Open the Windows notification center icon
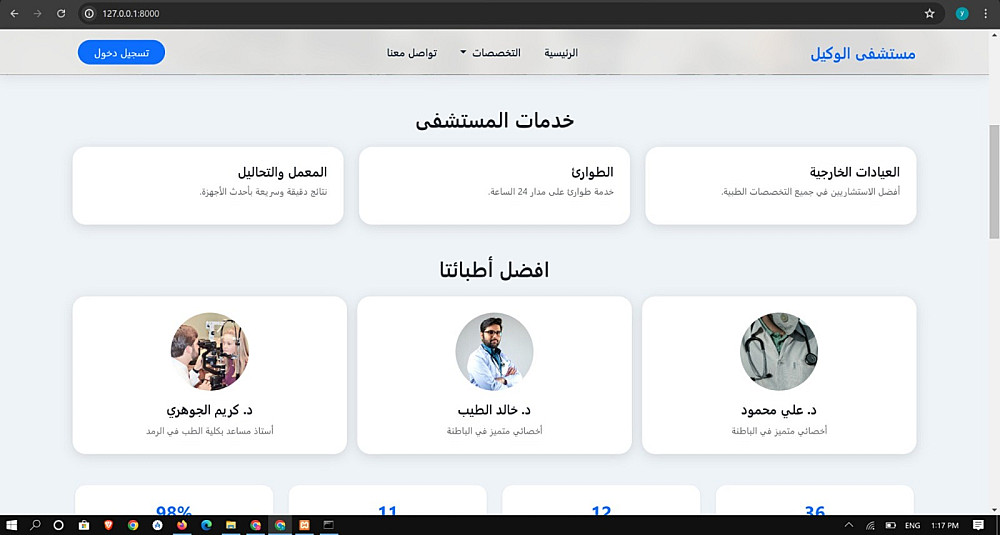Image resolution: width=1000 pixels, height=535 pixels. [979, 525]
